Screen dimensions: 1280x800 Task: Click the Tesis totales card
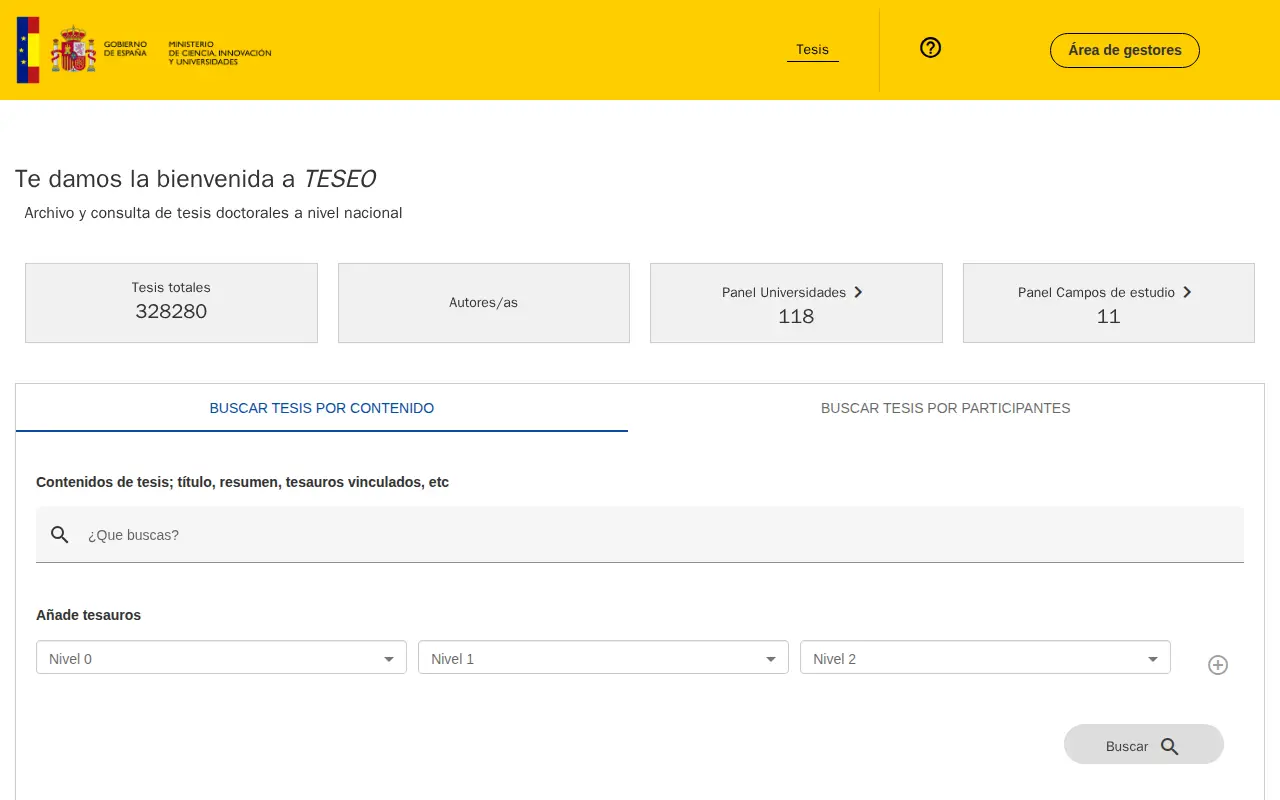(x=171, y=303)
